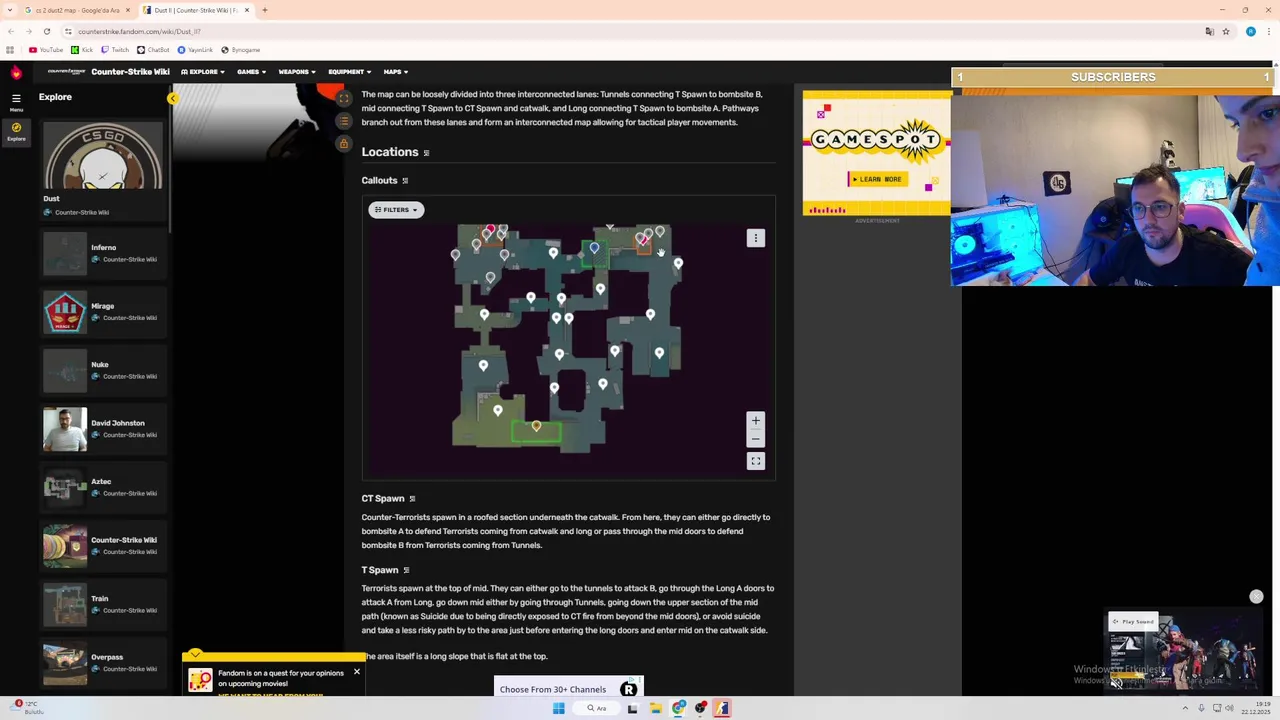Click the orange lock page tool icon

coord(343,144)
